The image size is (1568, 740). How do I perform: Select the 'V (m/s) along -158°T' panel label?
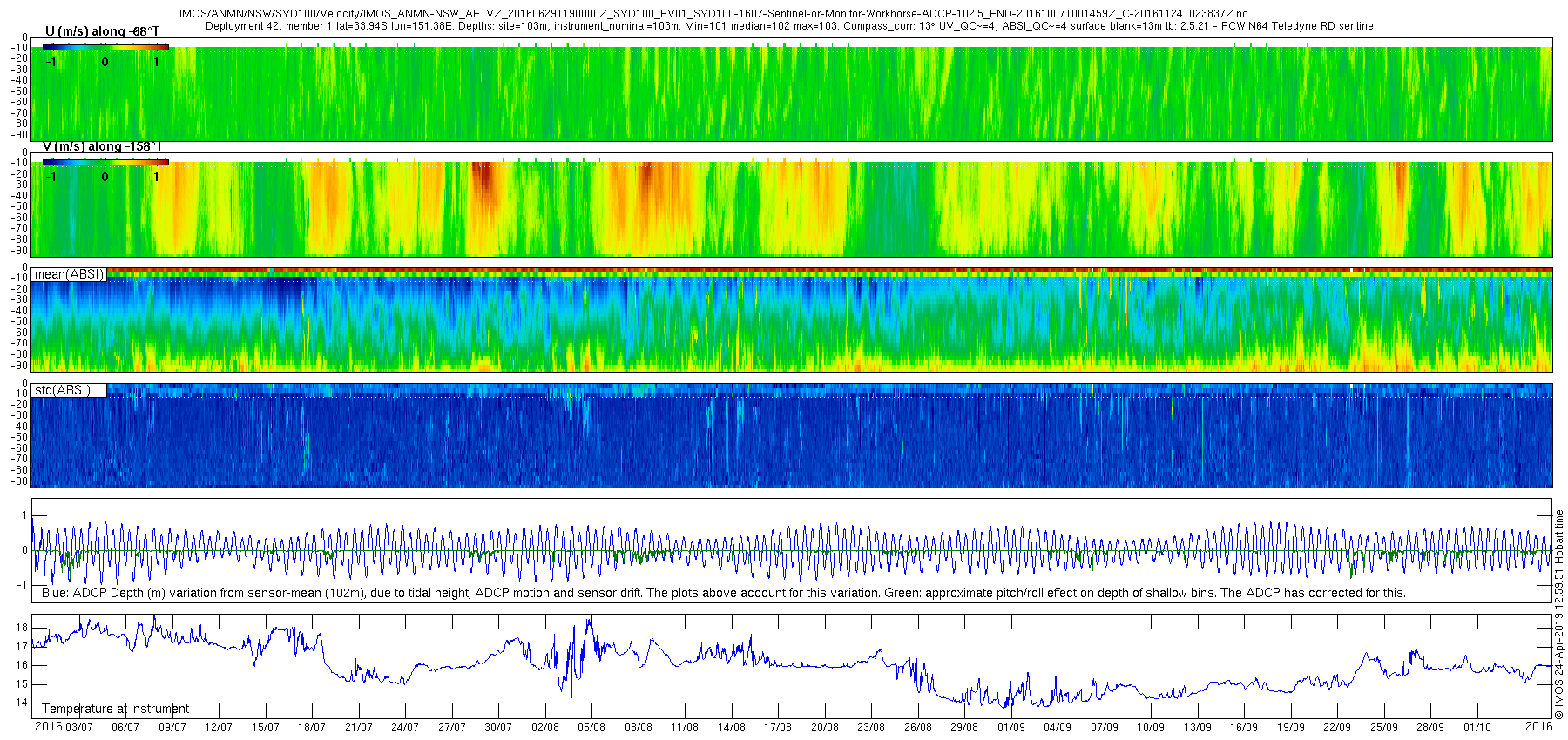tap(102, 146)
